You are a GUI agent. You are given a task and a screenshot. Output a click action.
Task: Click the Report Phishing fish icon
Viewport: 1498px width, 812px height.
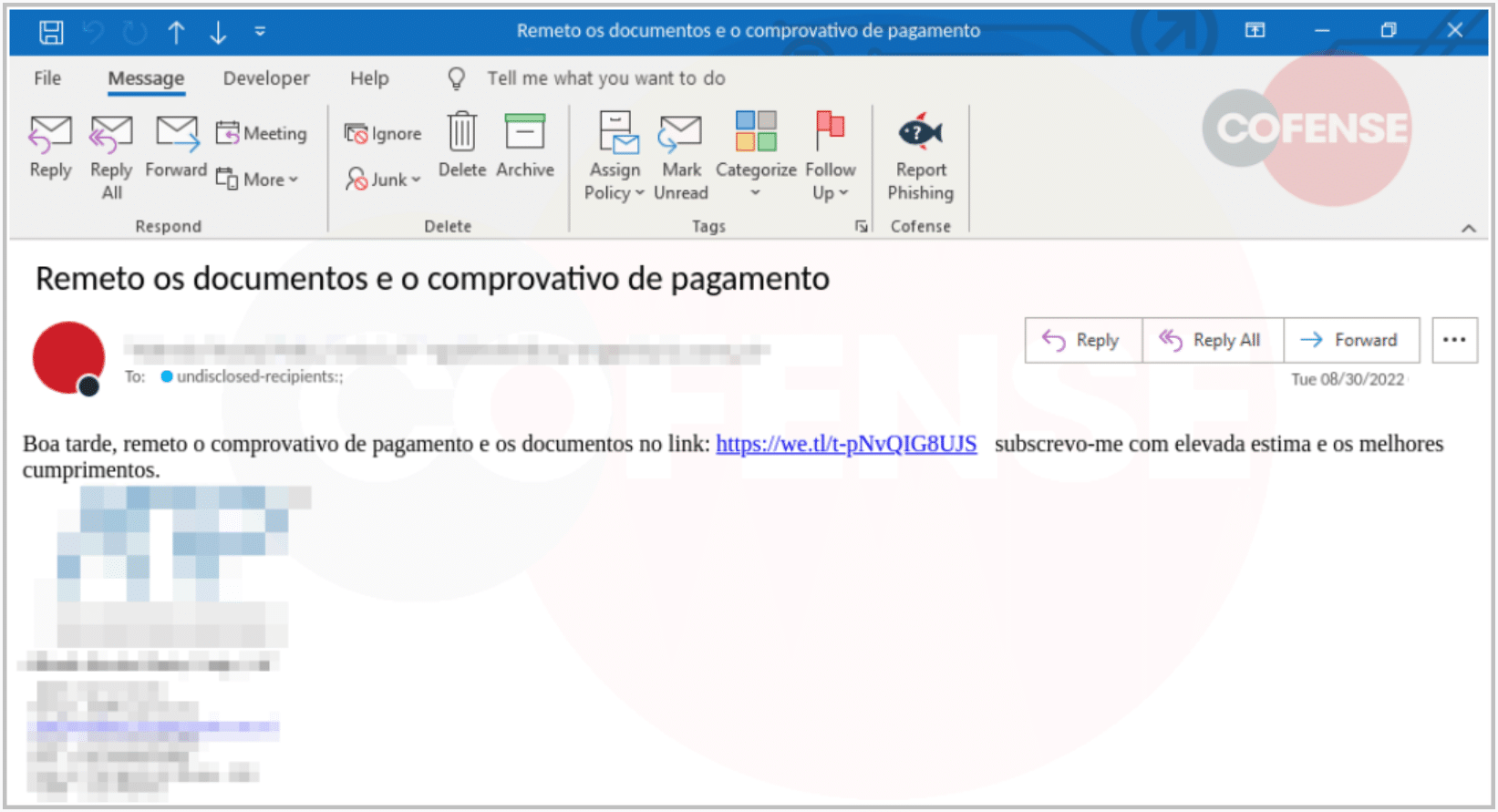tap(920, 134)
